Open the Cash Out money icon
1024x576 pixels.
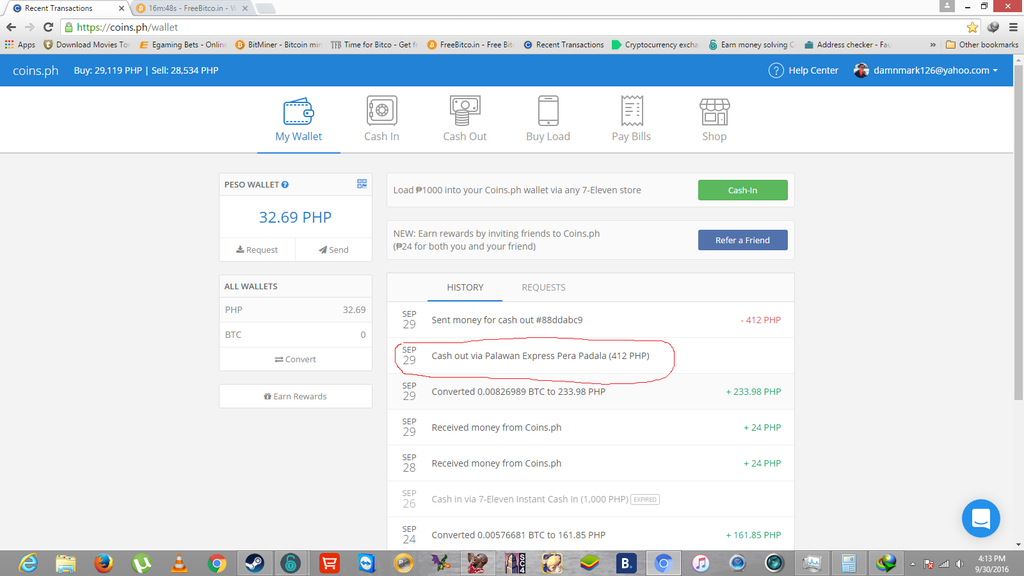465,110
